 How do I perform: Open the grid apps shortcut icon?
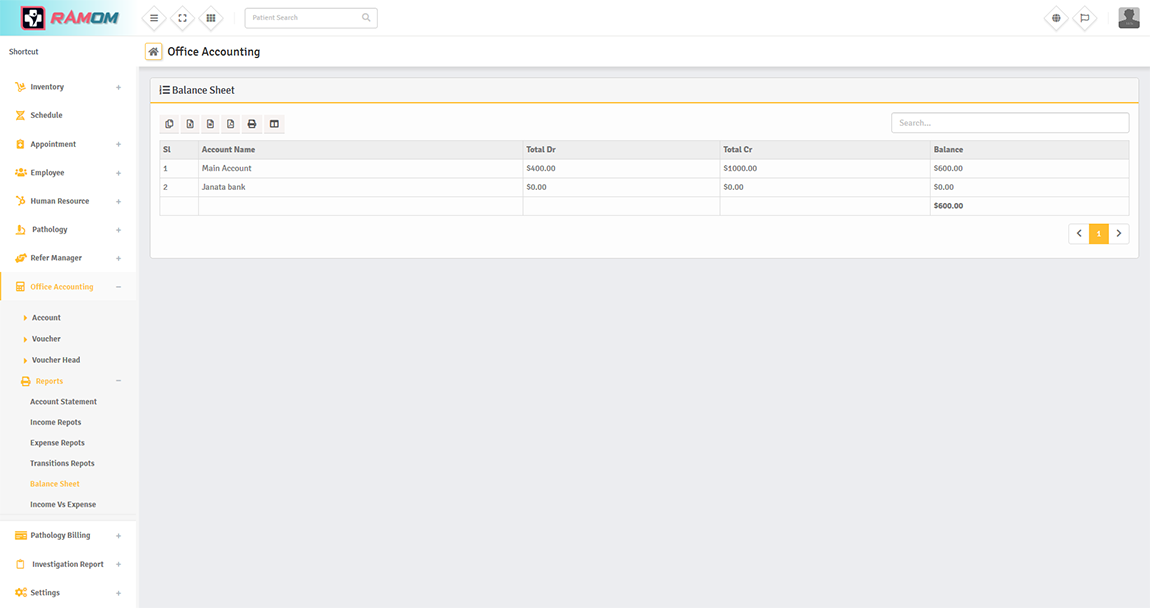pos(211,18)
